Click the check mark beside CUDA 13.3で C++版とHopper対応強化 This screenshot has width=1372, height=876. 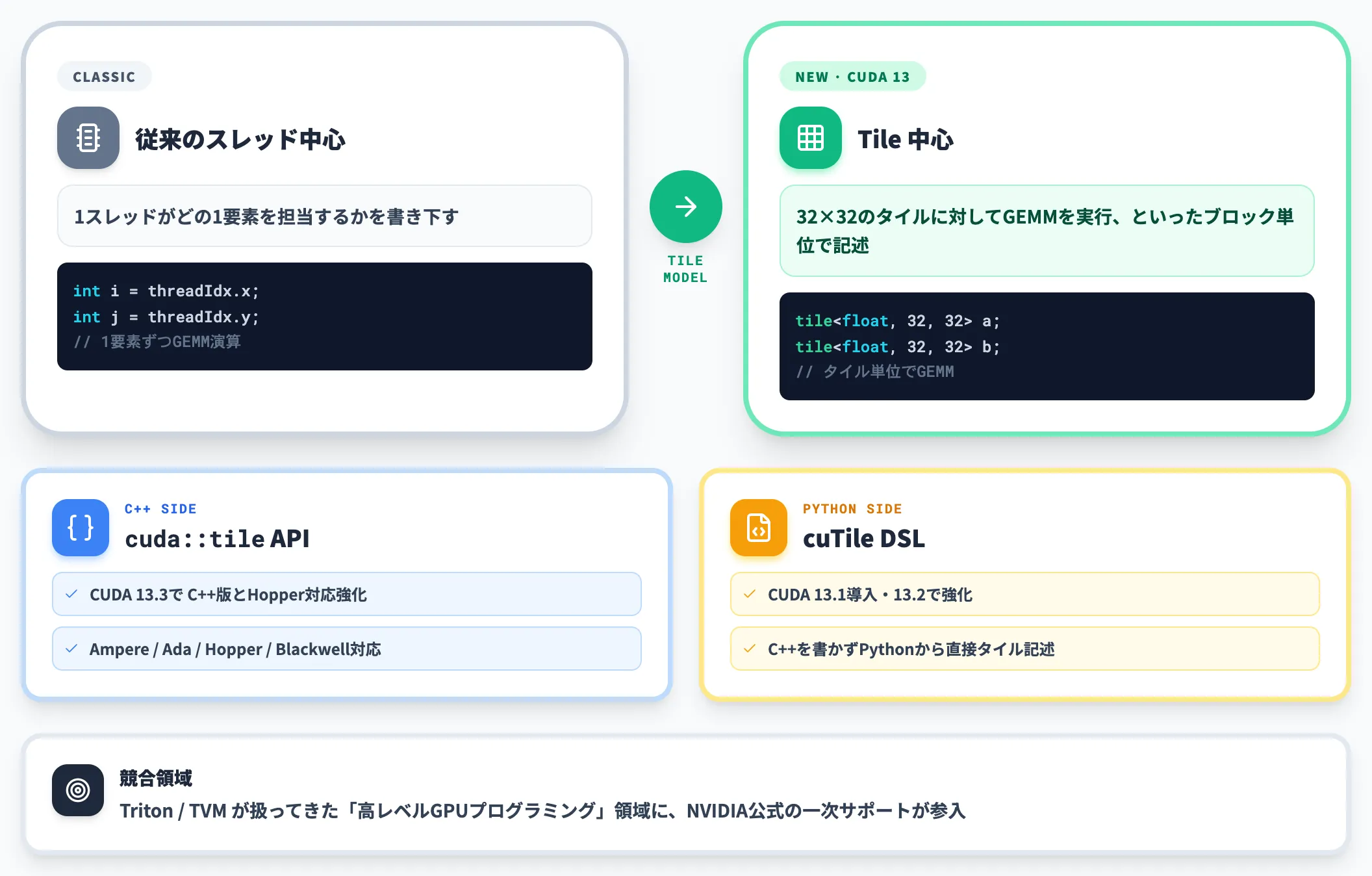pos(72,594)
